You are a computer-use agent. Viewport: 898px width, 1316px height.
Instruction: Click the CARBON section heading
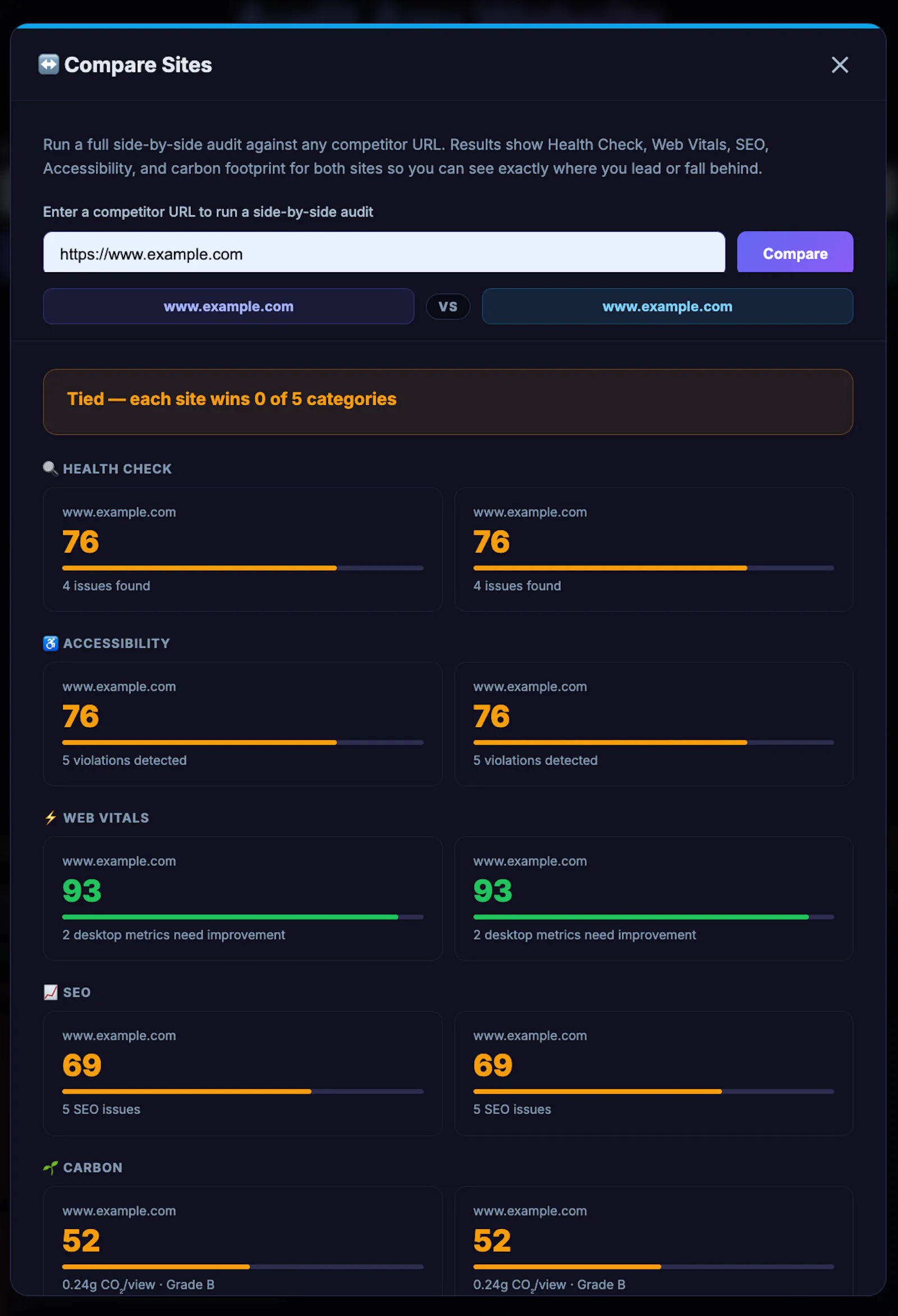coord(92,1167)
